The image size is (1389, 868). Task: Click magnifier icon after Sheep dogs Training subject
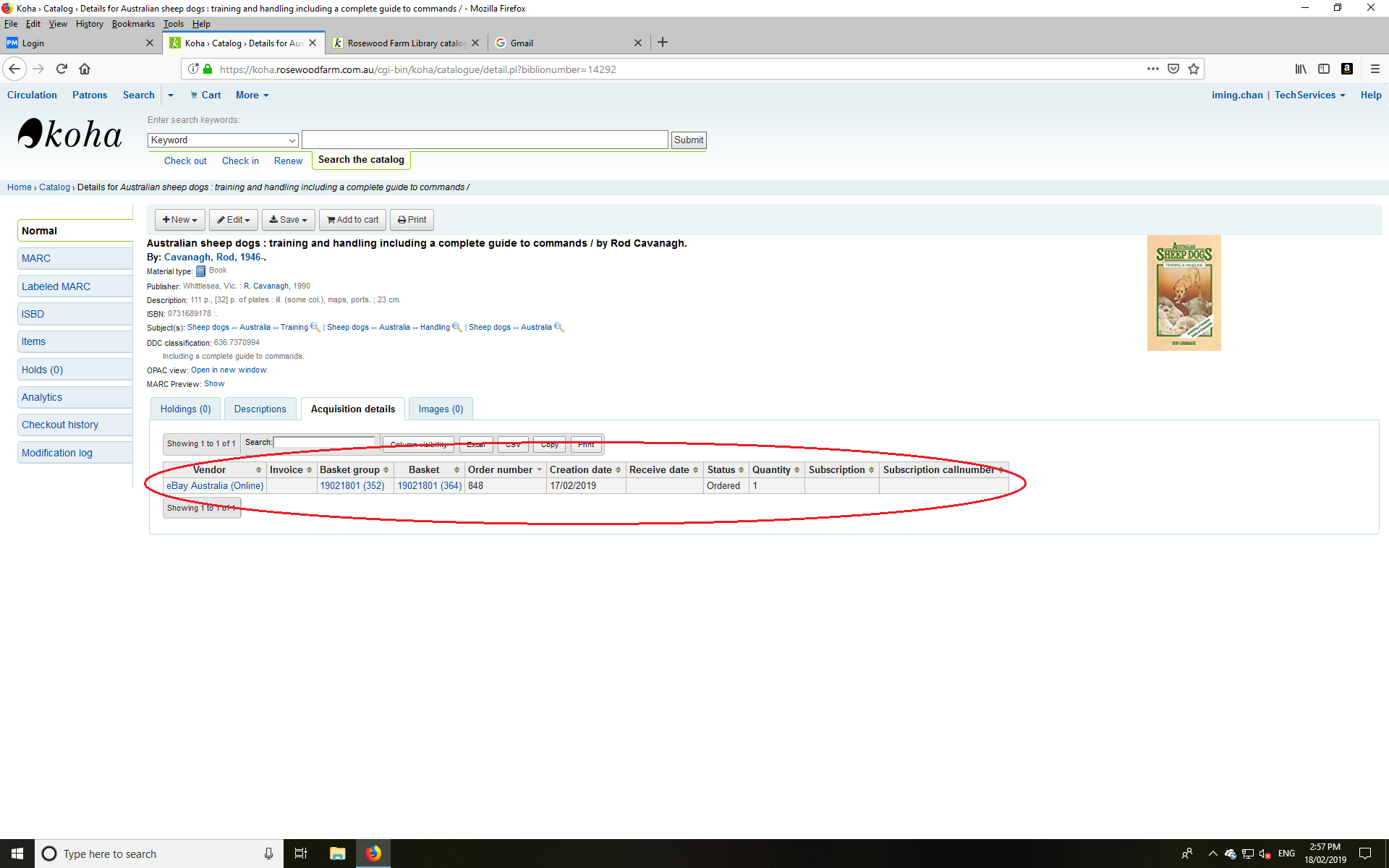coord(315,327)
